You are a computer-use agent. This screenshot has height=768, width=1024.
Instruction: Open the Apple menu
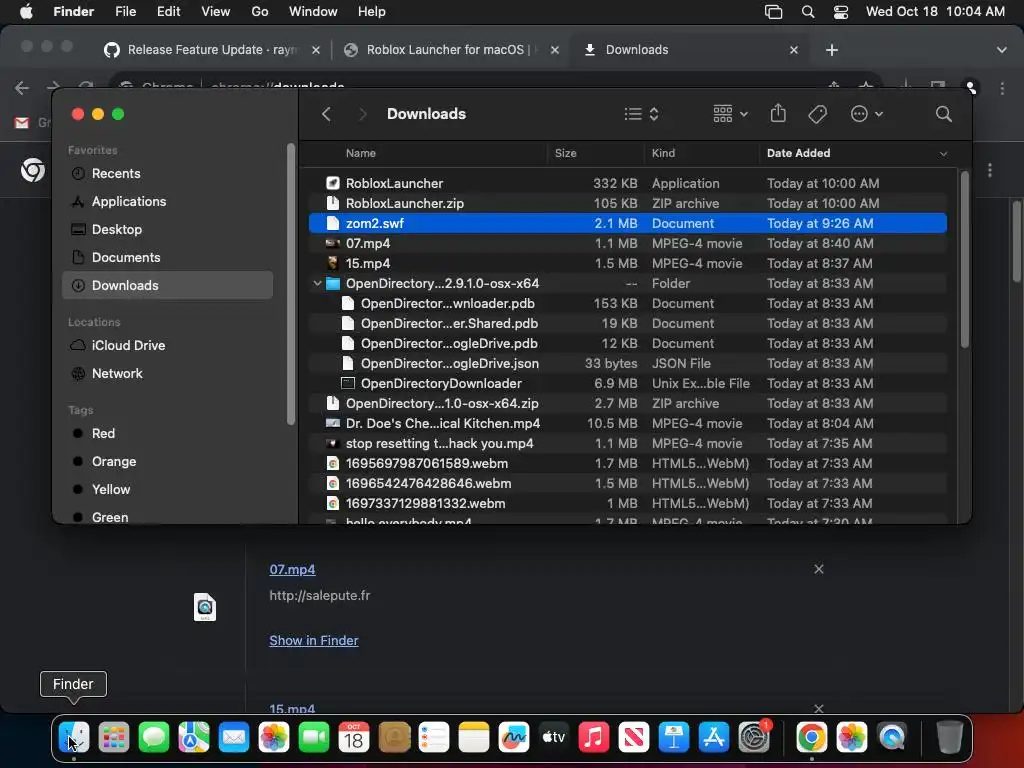[x=26, y=12]
